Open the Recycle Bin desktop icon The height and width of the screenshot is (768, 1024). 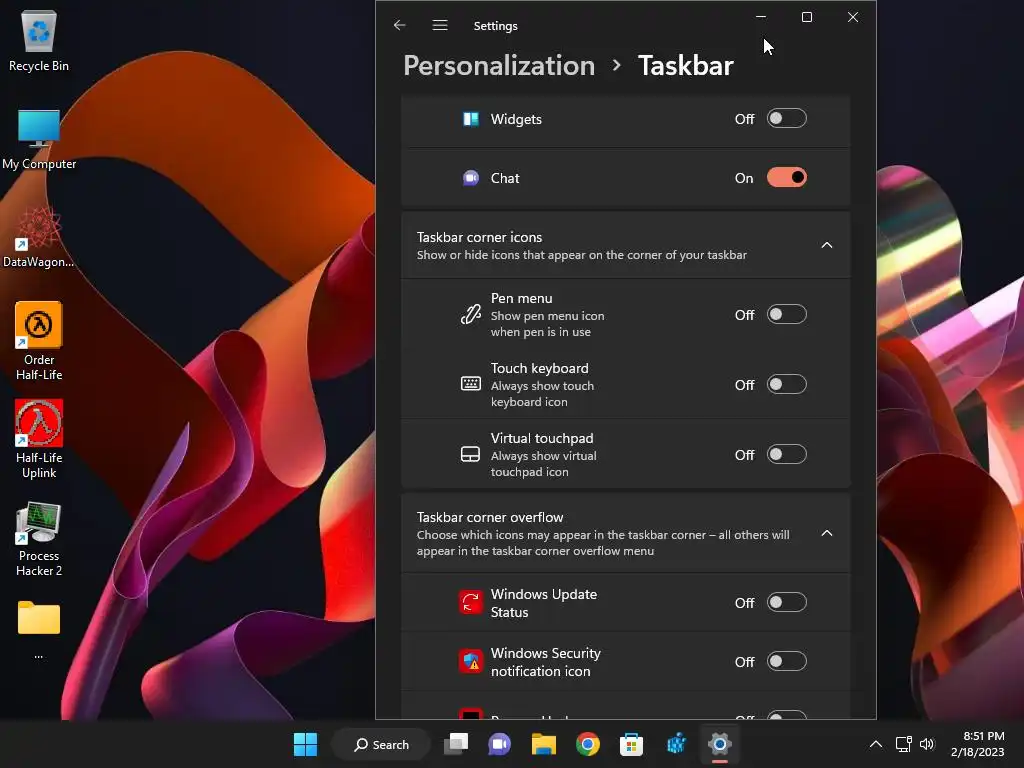[x=39, y=40]
